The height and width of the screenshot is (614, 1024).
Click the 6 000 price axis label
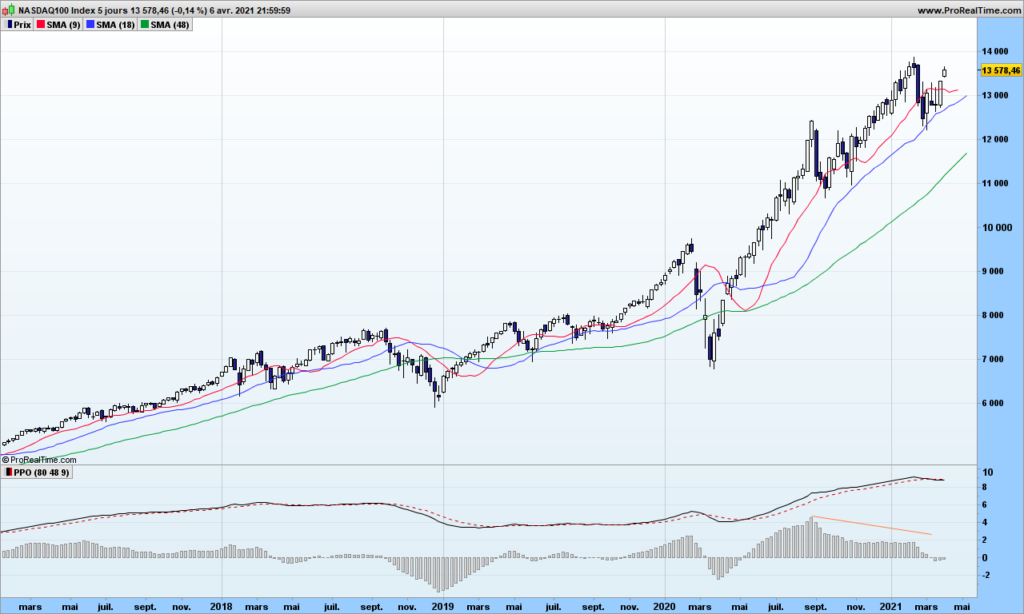coord(993,404)
